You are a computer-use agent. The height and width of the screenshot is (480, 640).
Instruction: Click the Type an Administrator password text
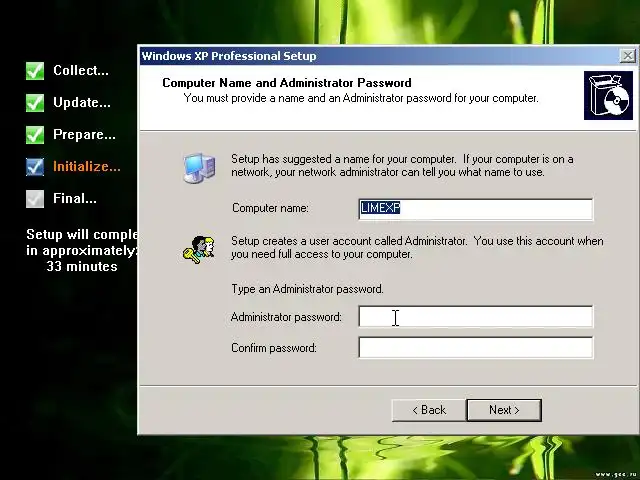(x=307, y=289)
